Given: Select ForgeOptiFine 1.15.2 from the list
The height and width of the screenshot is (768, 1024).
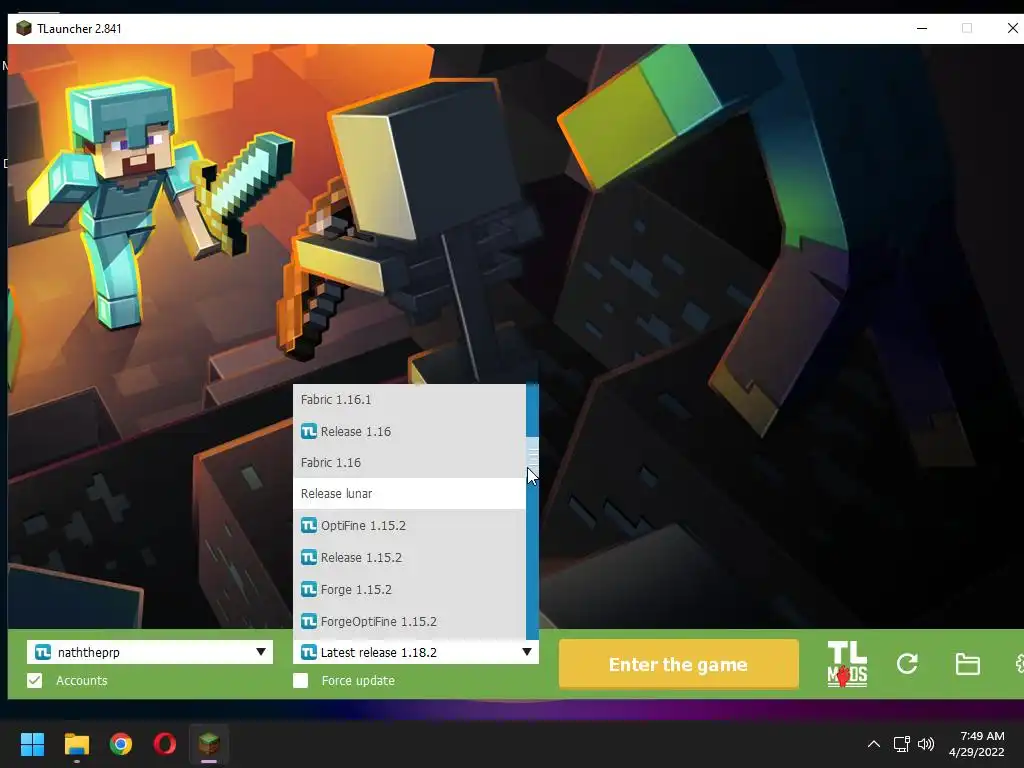Looking at the screenshot, I should pyautogui.click(x=409, y=622).
